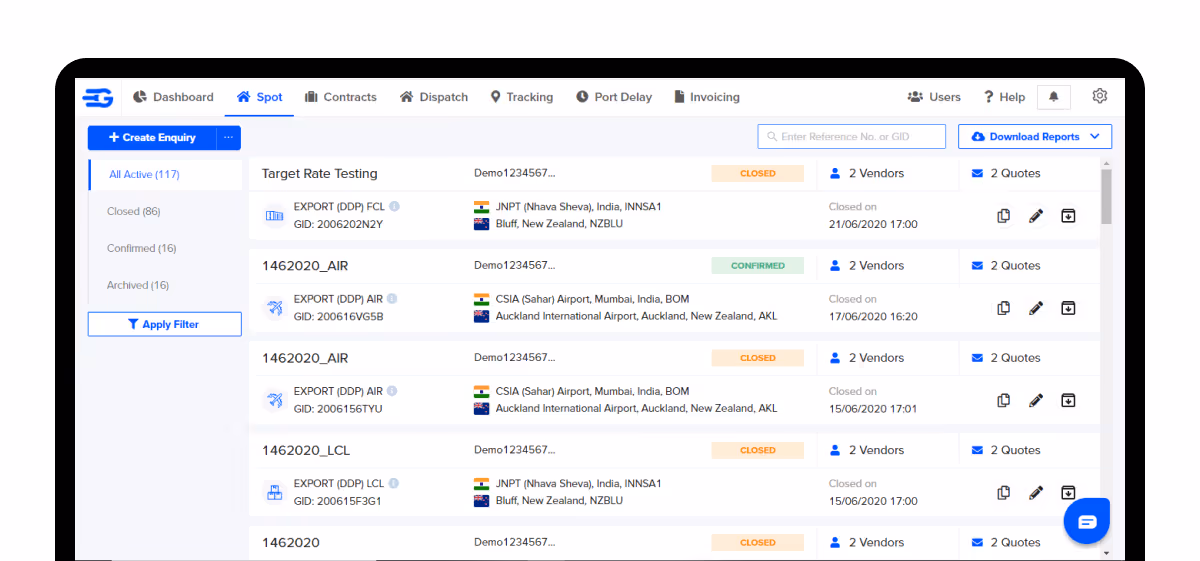Click the info icon for GID 2006156TYU
This screenshot has width=1200, height=561.
tap(392, 391)
